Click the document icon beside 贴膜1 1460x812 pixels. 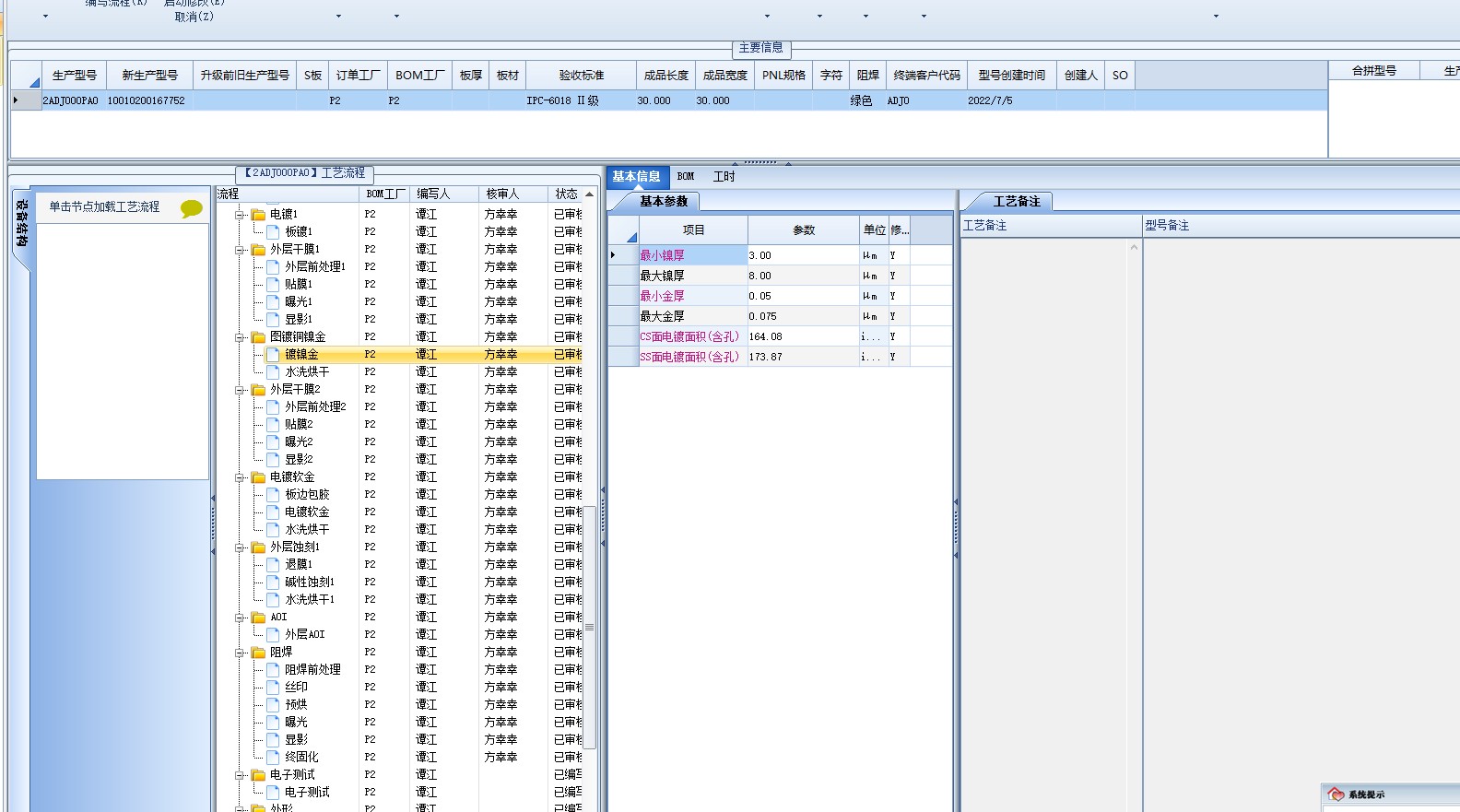tap(273, 284)
